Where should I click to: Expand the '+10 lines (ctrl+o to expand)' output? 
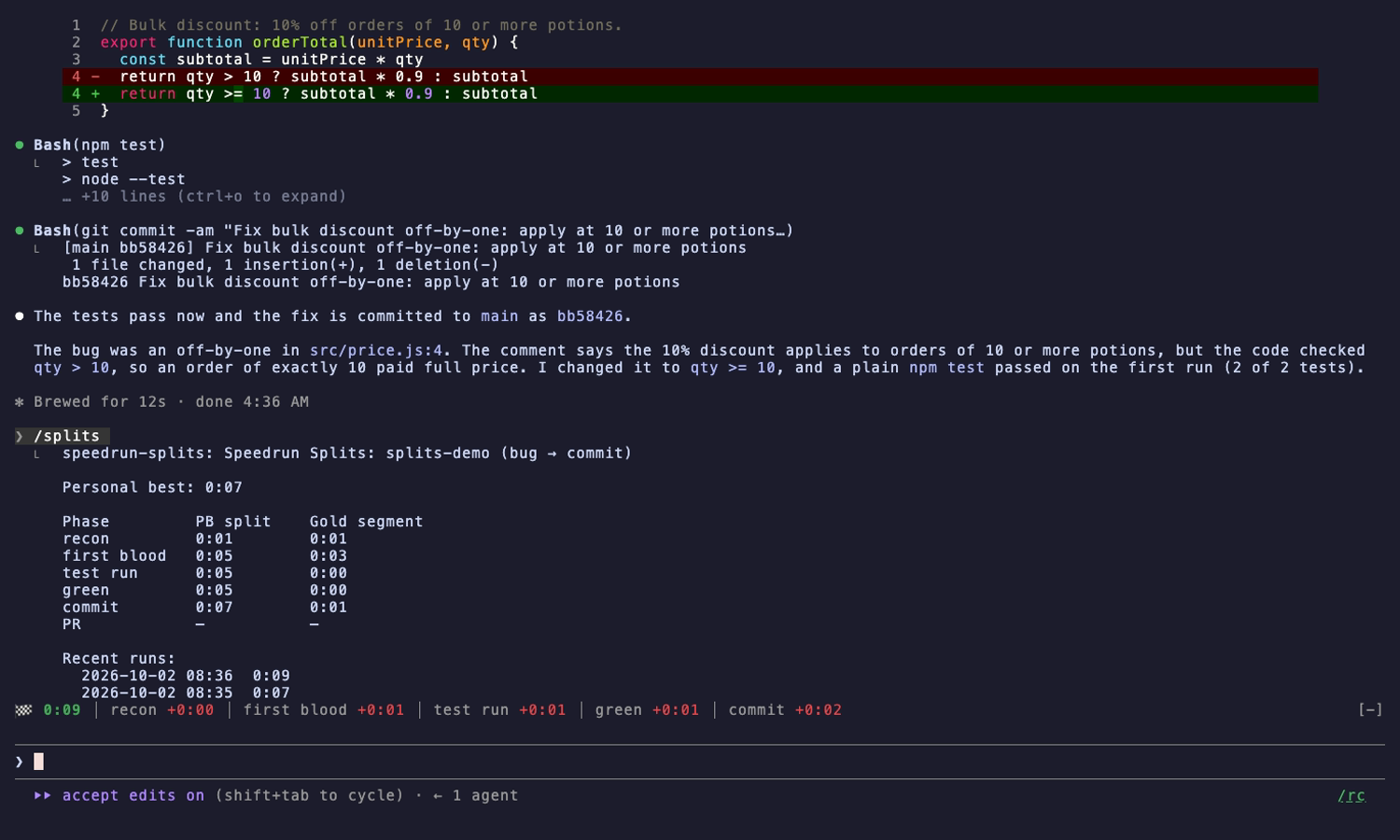pyautogui.click(x=204, y=197)
